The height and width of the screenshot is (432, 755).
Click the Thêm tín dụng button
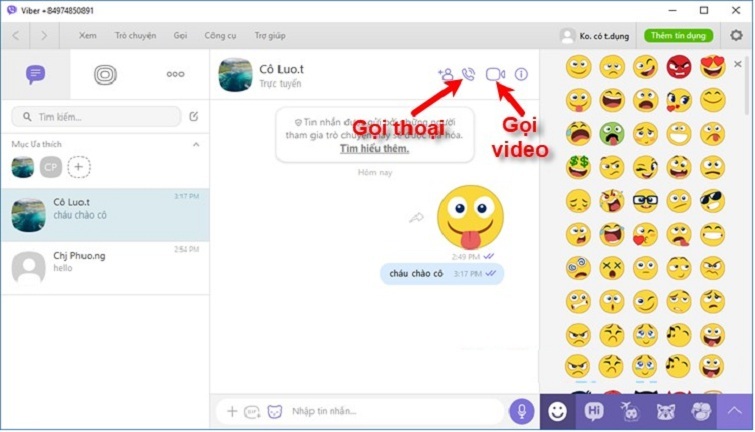(679, 35)
